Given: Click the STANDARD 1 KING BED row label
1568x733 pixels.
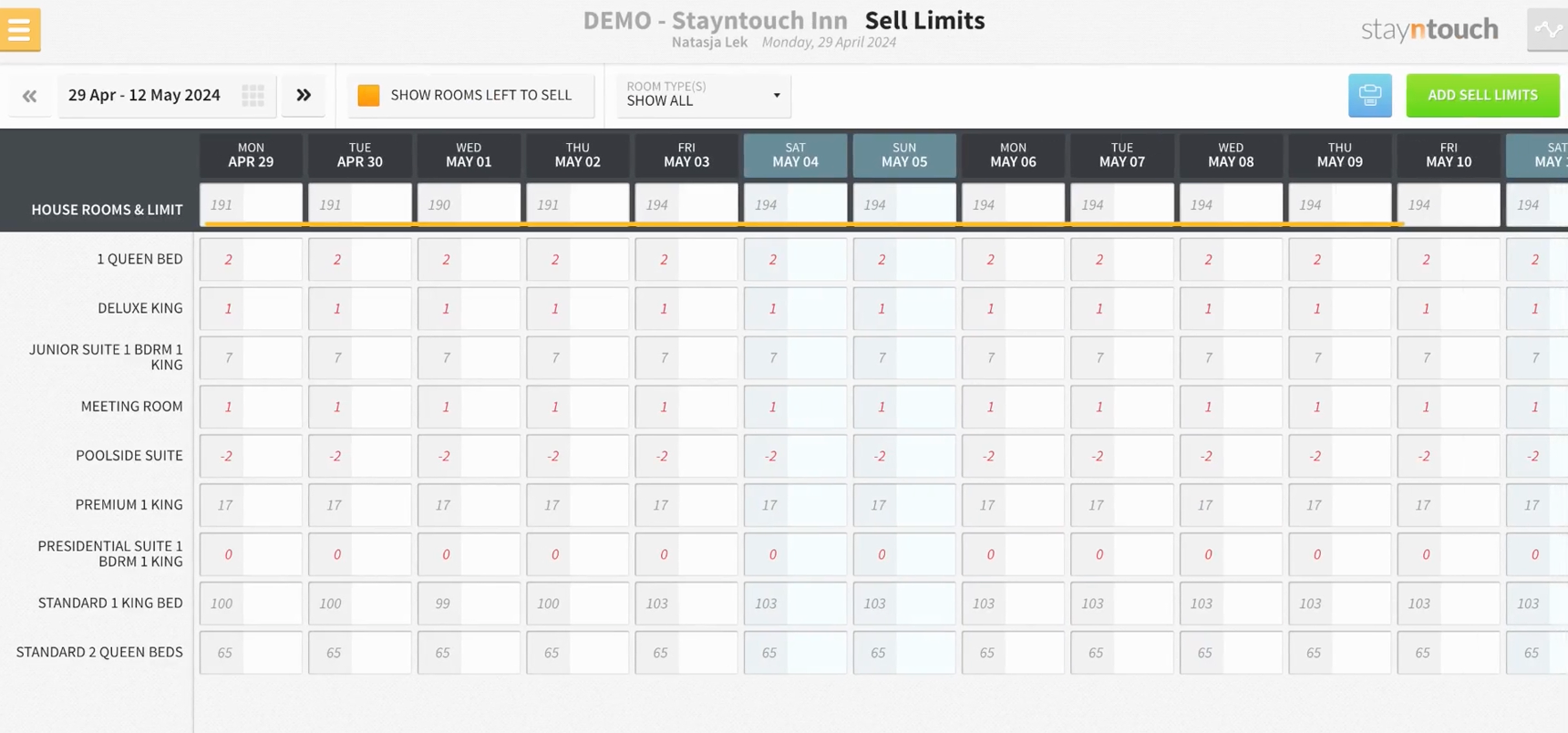Looking at the screenshot, I should pyautogui.click(x=110, y=603).
